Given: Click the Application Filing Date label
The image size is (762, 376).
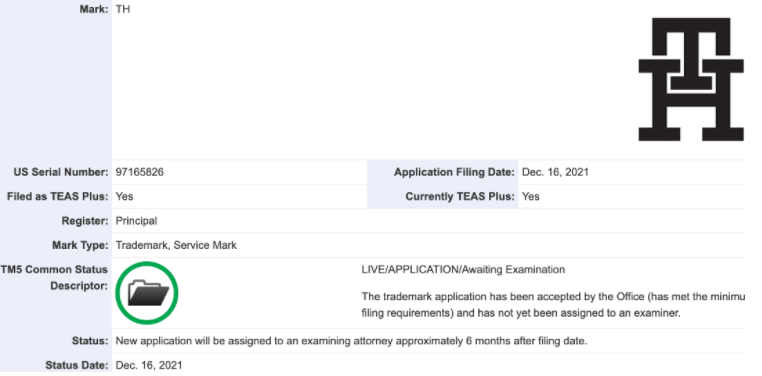Looking at the screenshot, I should [454, 172].
